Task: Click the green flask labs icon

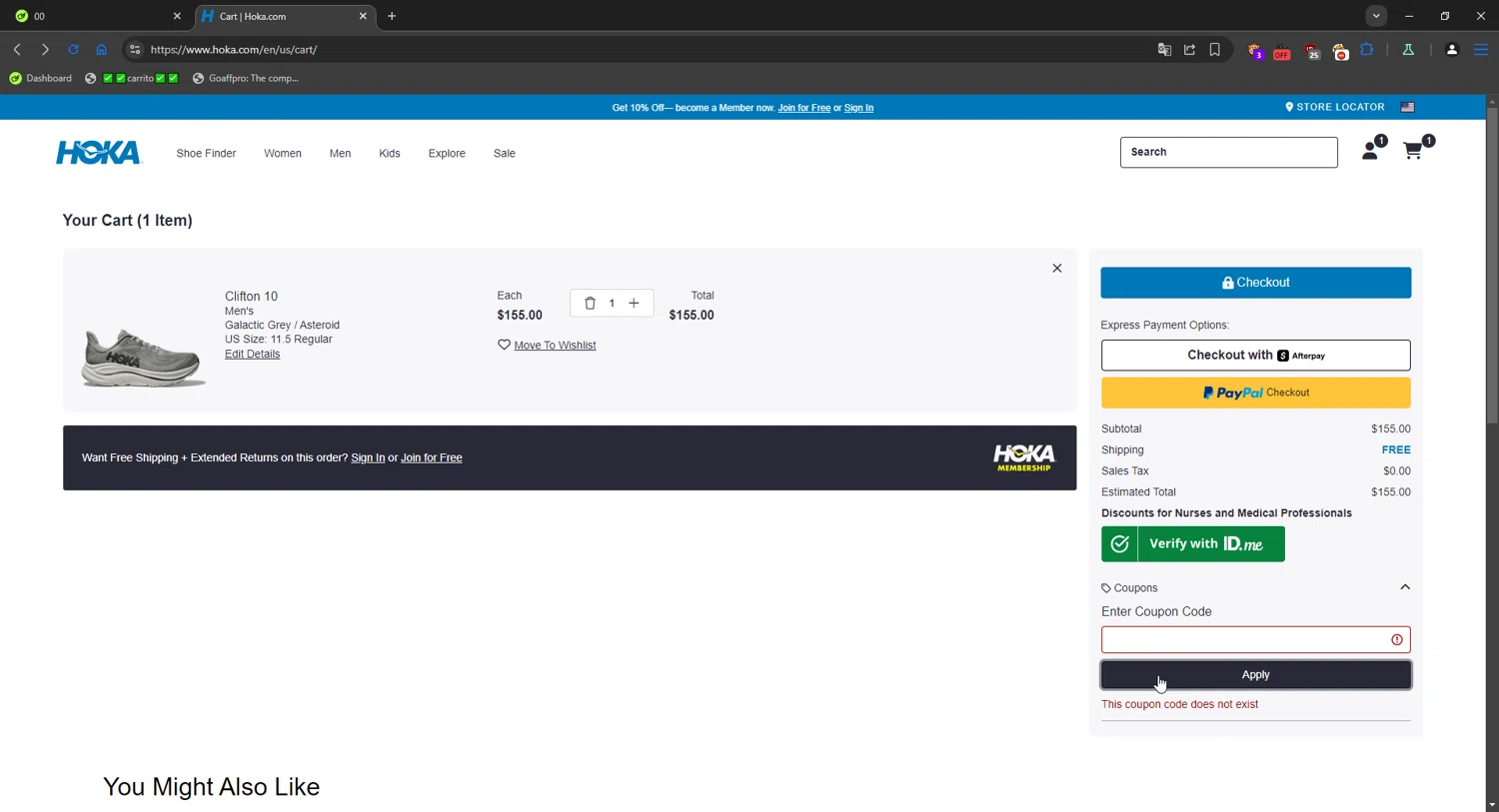Action: (1408, 50)
